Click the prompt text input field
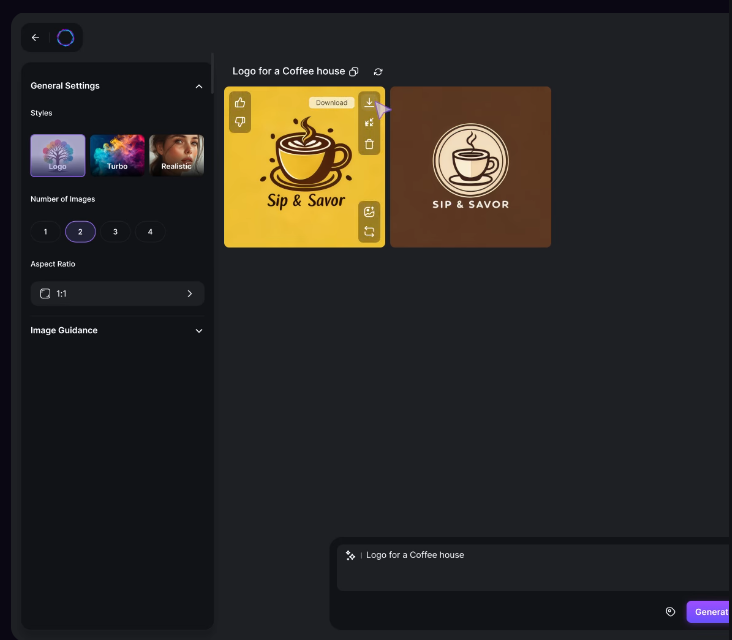Screen dimensions: 732x640 tap(534, 568)
